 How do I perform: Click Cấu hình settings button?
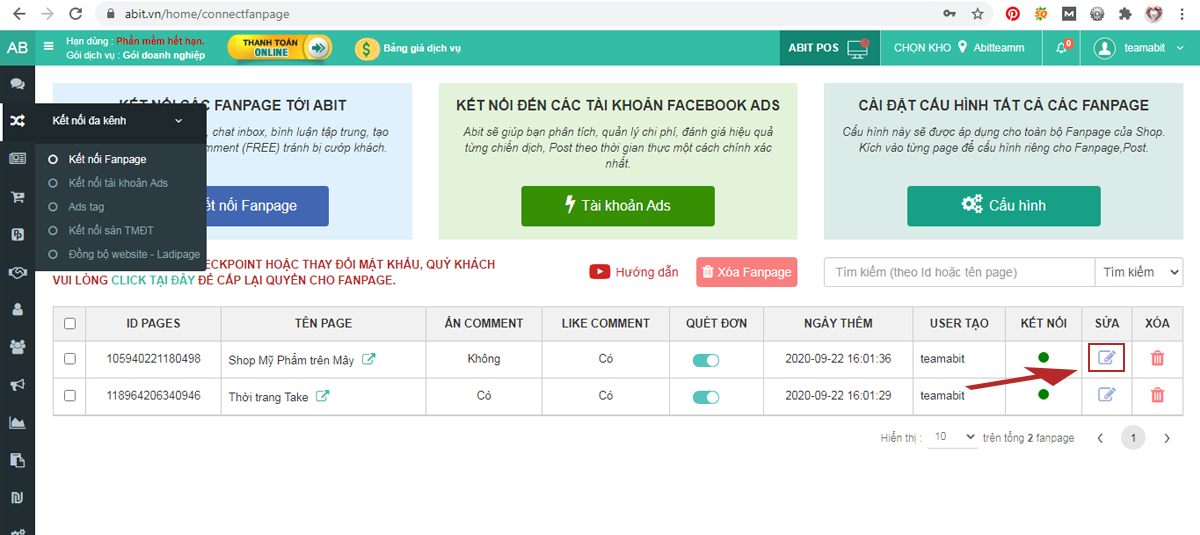(1004, 206)
